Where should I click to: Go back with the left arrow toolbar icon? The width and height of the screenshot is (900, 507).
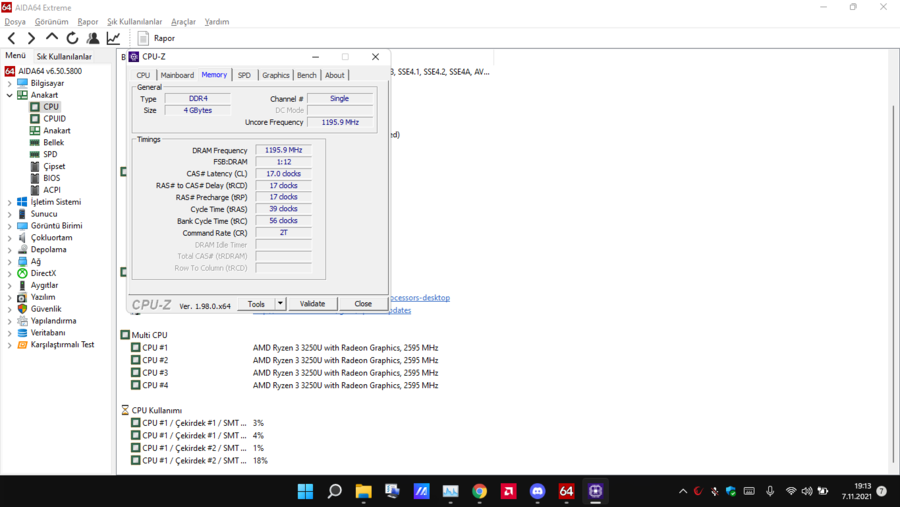(11, 38)
